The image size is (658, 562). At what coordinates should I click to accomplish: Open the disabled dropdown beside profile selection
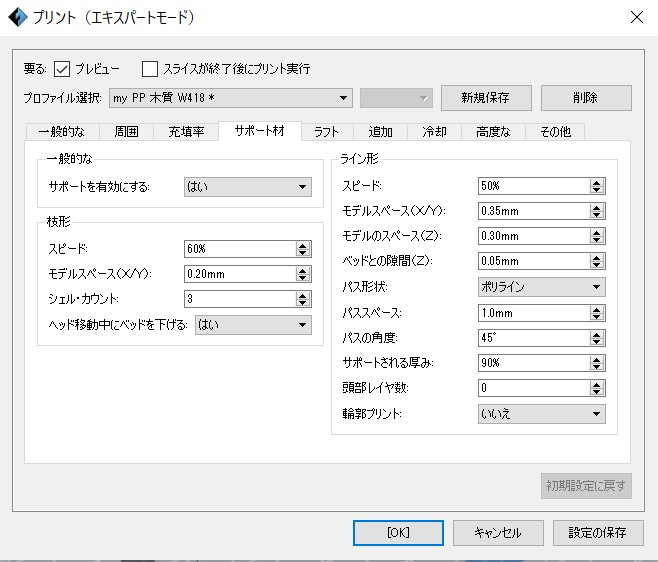[396, 98]
